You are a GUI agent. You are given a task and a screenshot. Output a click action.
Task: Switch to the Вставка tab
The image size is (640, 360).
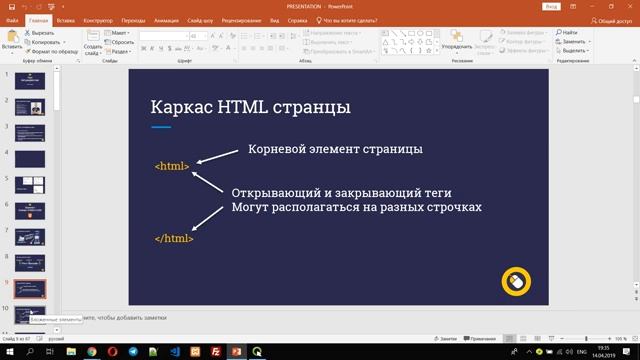(x=66, y=20)
